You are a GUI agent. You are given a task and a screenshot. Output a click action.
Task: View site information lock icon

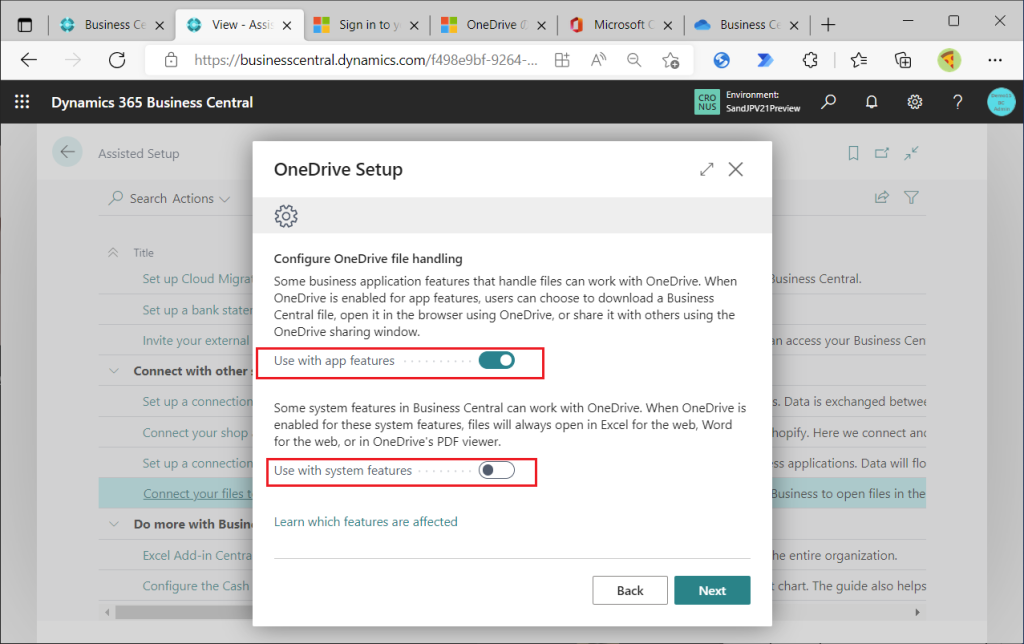pyautogui.click(x=171, y=60)
